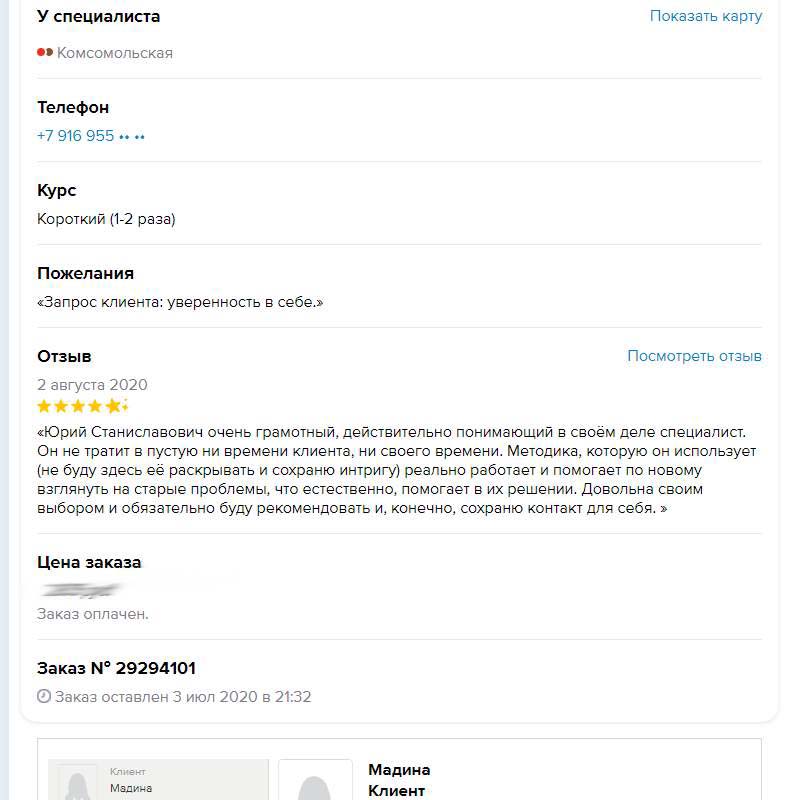Screen dimensions: 800x800
Task: Click the Komsomolskaya metro station icon
Action: click(x=44, y=53)
